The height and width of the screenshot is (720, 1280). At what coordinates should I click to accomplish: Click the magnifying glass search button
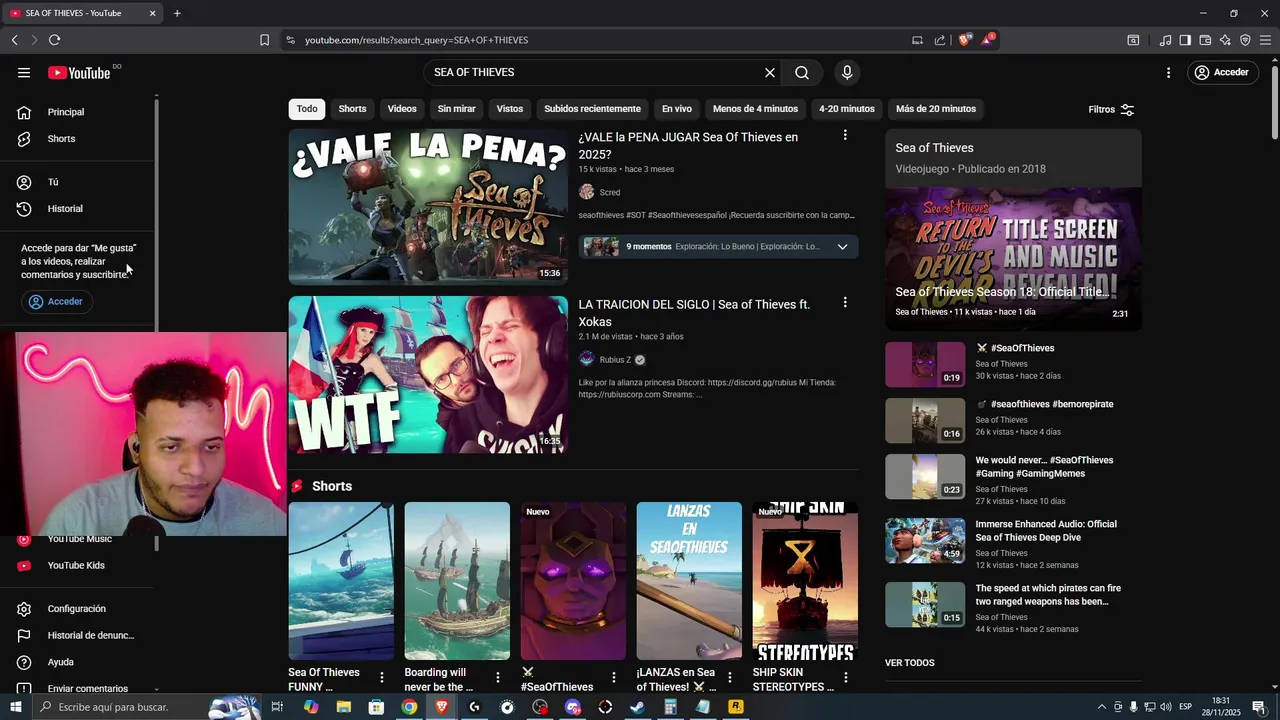[x=802, y=72]
